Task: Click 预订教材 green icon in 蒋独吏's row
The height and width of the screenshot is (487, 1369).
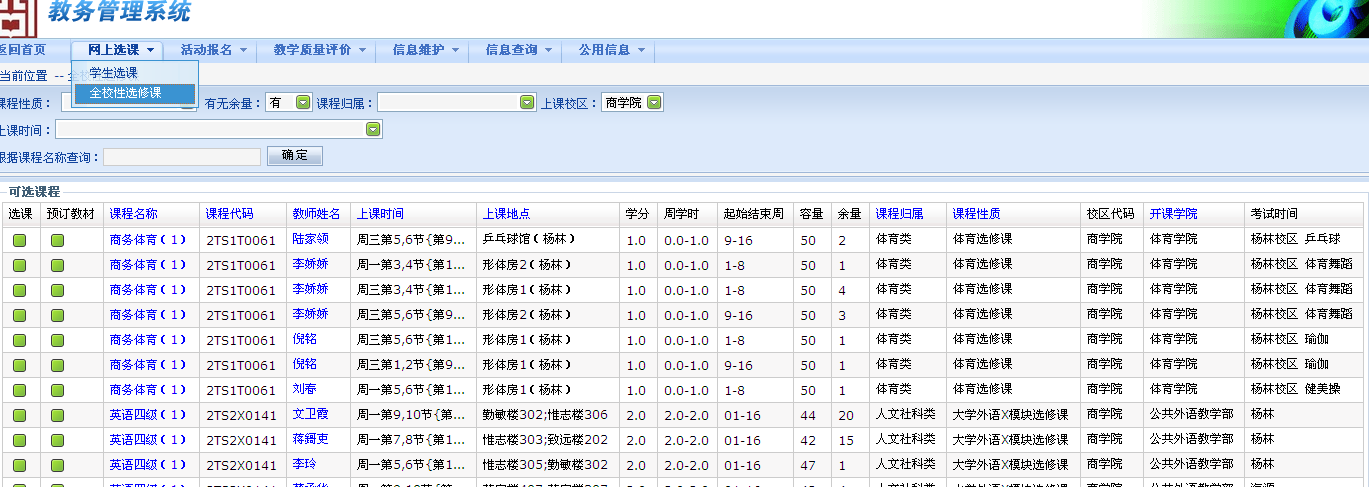Action: click(58, 440)
